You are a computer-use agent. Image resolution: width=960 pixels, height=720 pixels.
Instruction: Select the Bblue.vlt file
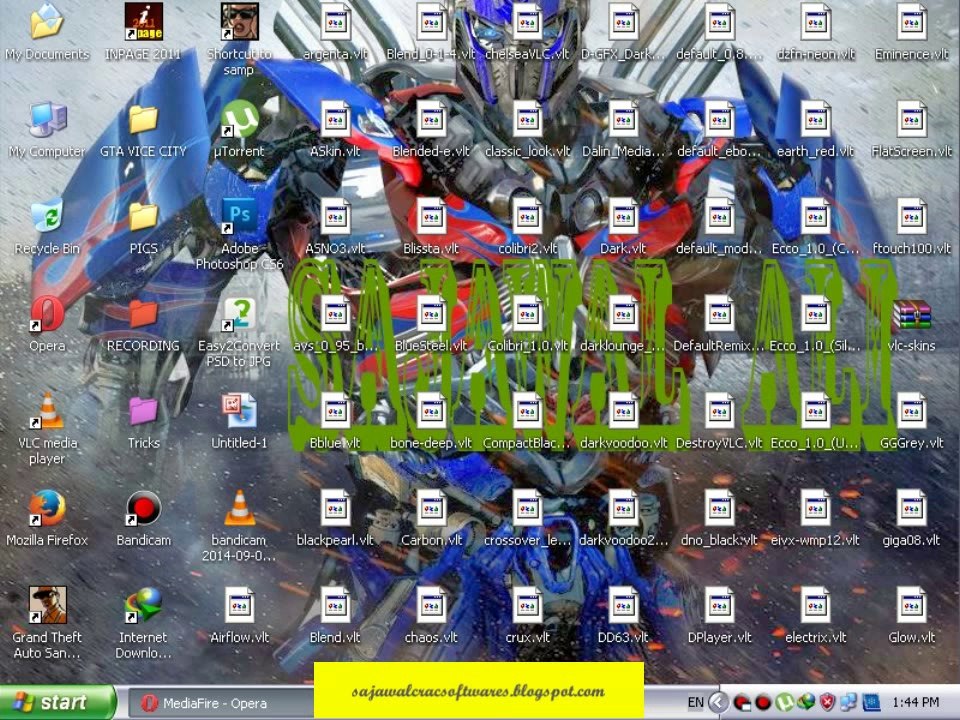tap(336, 411)
